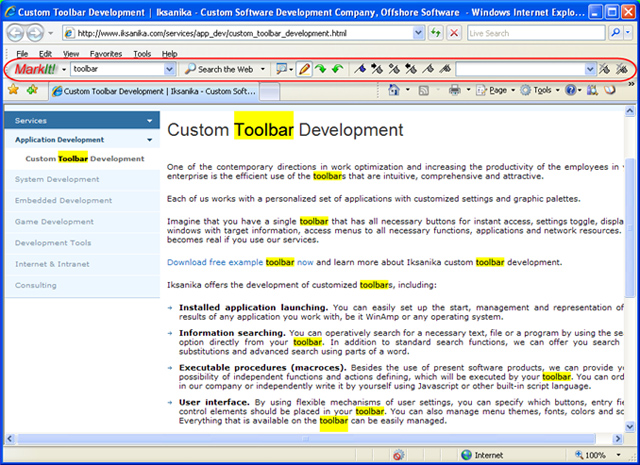Click the Print icon

pos(455,90)
